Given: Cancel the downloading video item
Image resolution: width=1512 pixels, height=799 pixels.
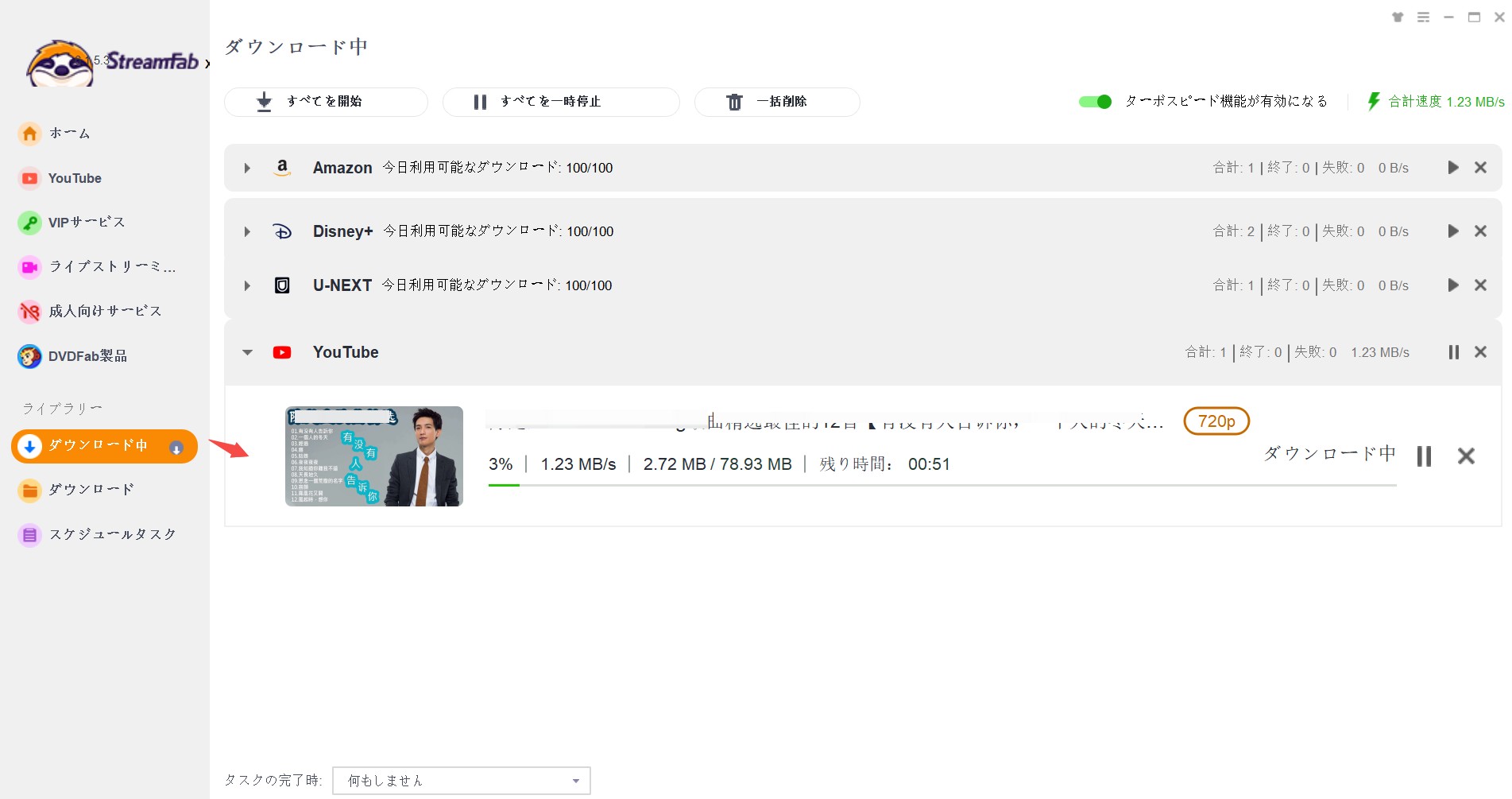Looking at the screenshot, I should [1466, 456].
